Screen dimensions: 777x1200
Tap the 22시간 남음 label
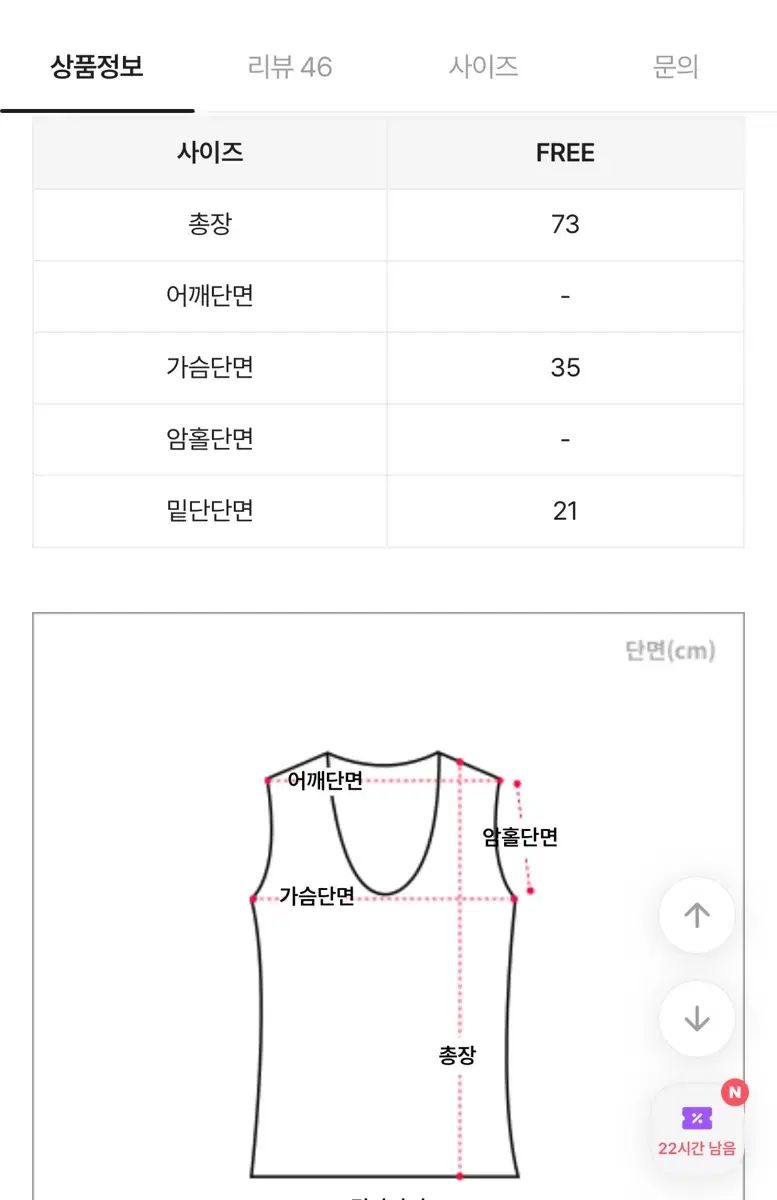coord(696,1148)
